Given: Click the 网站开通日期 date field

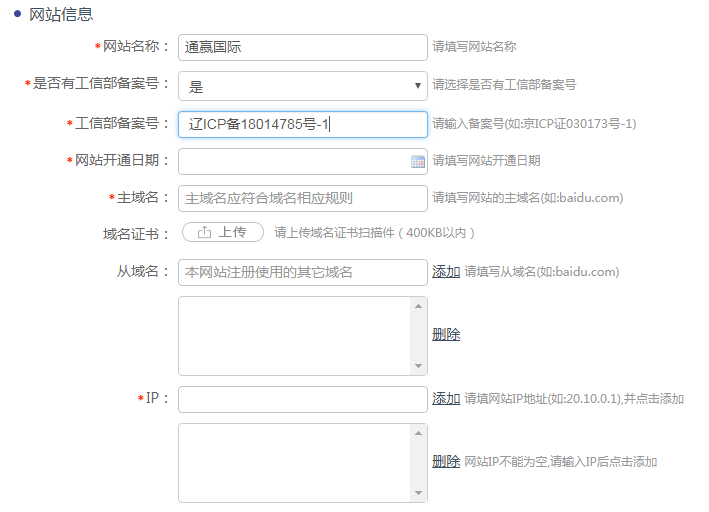Looking at the screenshot, I should click(294, 161).
